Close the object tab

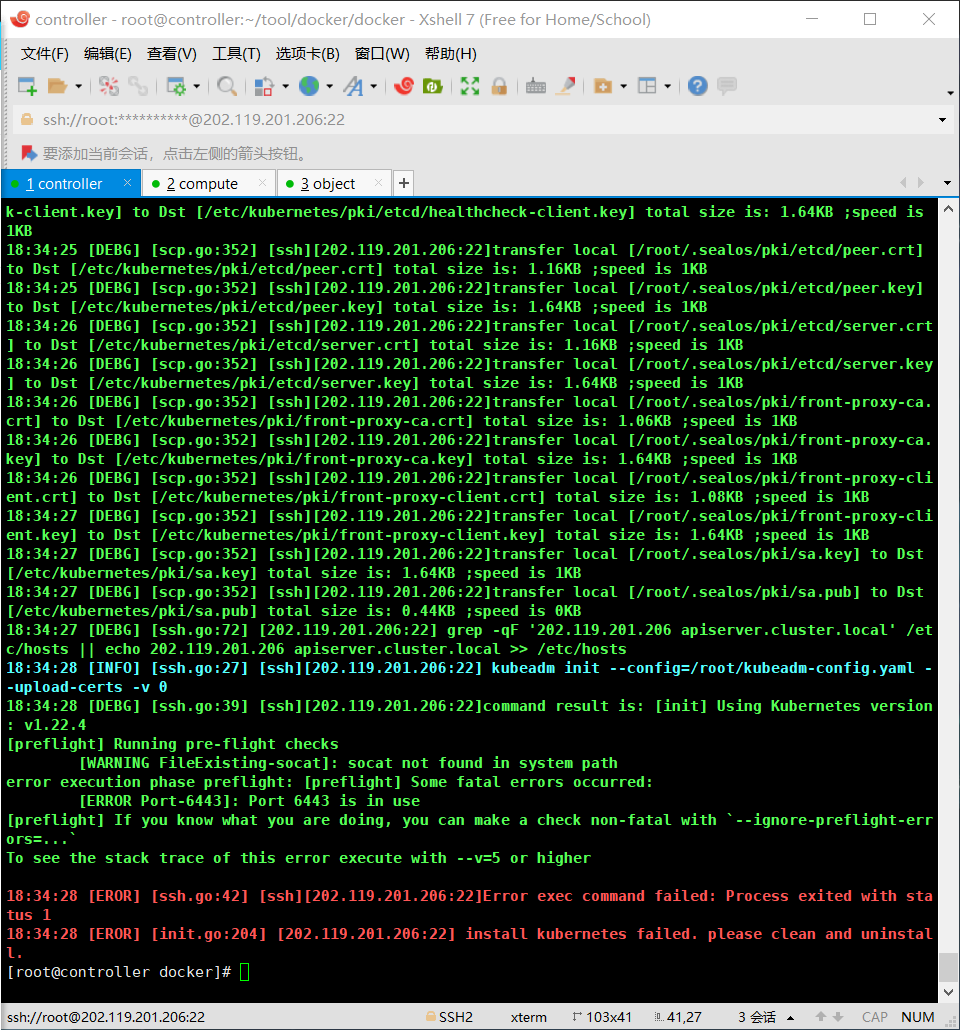(378, 183)
